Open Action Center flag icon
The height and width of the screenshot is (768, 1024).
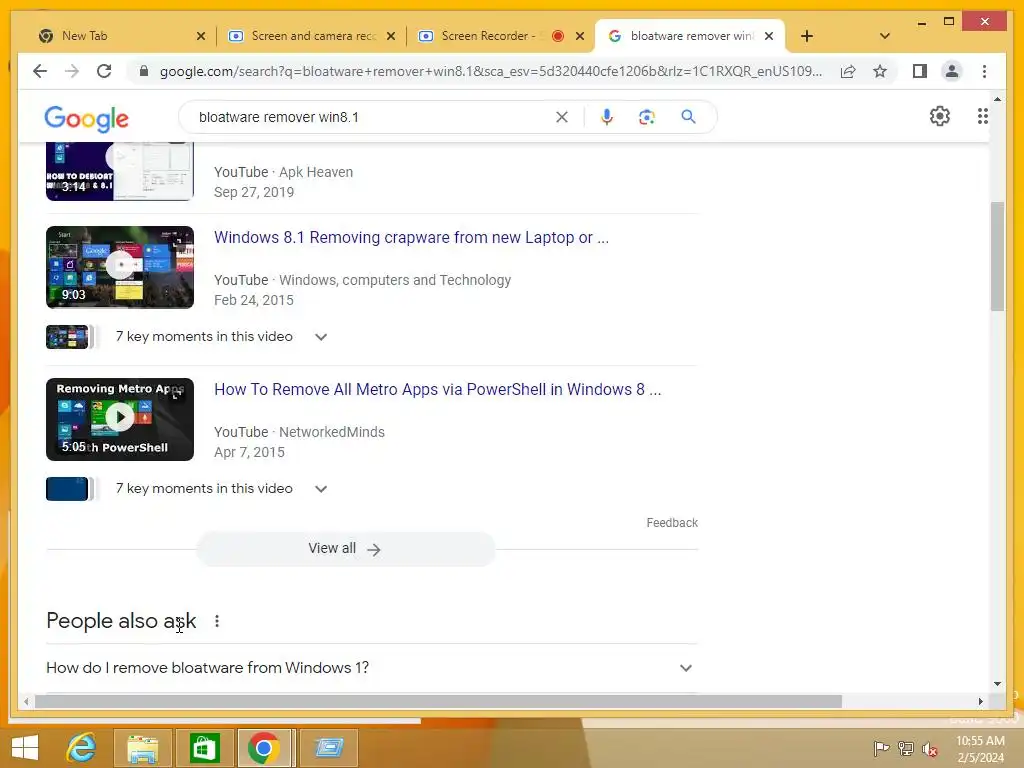coord(881,748)
